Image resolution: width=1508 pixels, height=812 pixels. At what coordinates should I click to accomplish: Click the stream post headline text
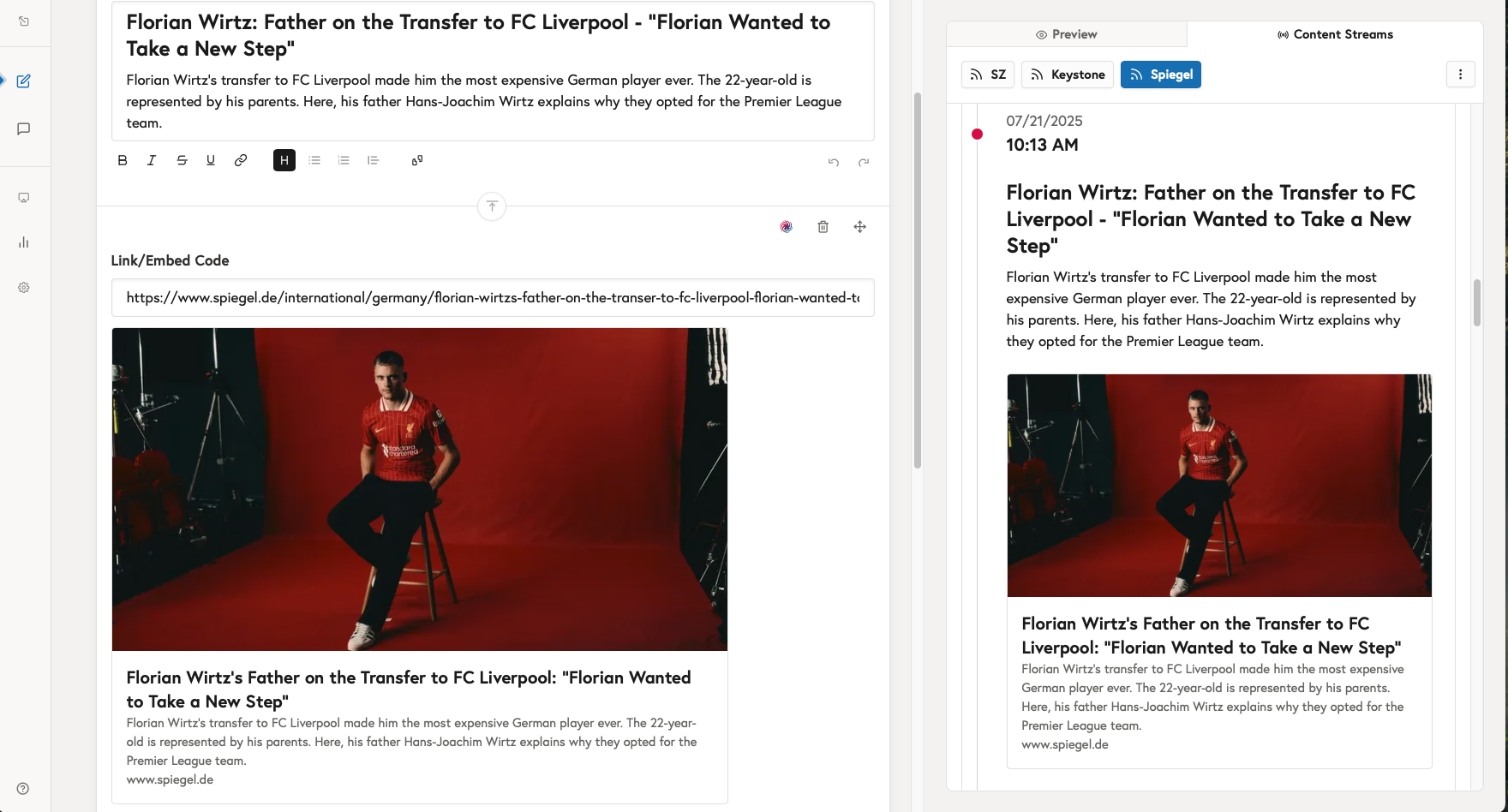click(1211, 219)
